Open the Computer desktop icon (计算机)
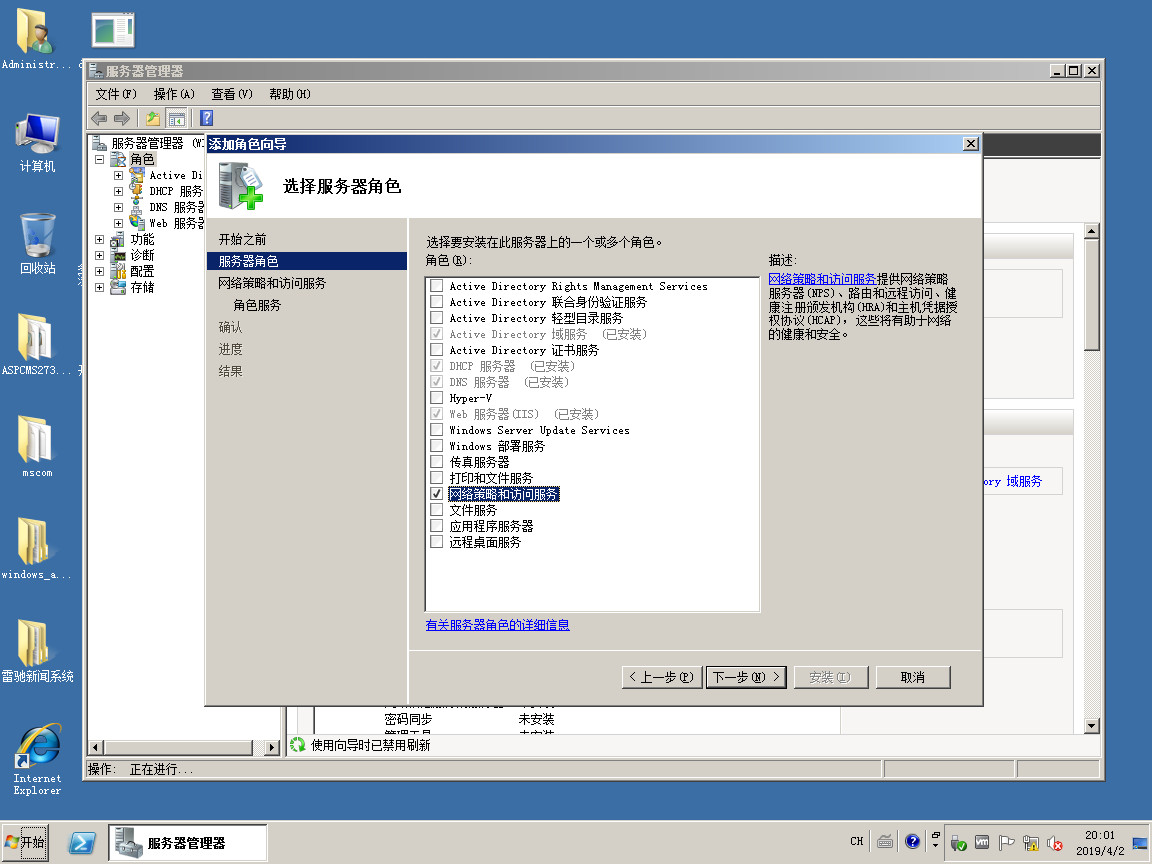The height and width of the screenshot is (864, 1152). point(37,141)
